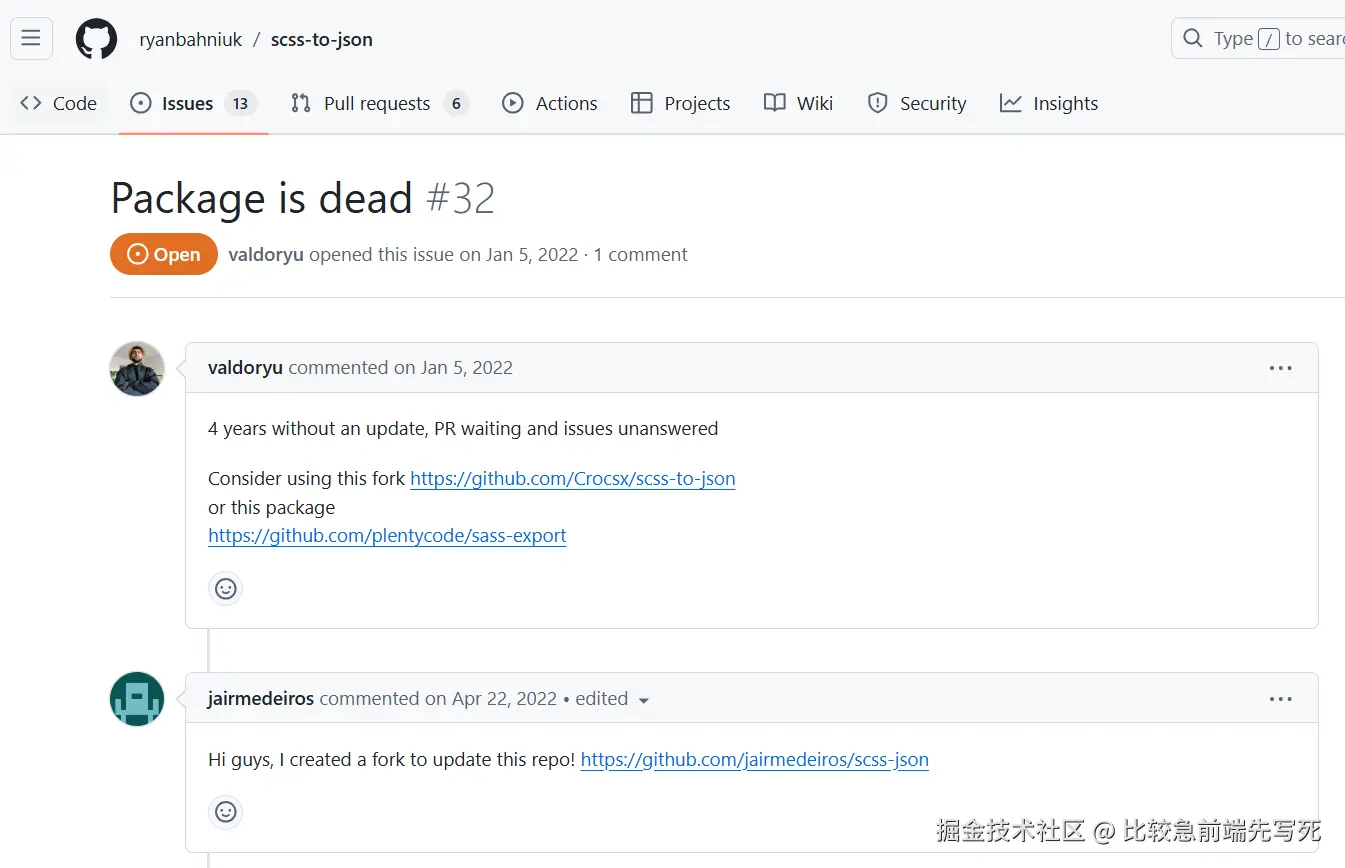
Task: Open options menu on valdoryu's comment
Action: coord(1281,368)
